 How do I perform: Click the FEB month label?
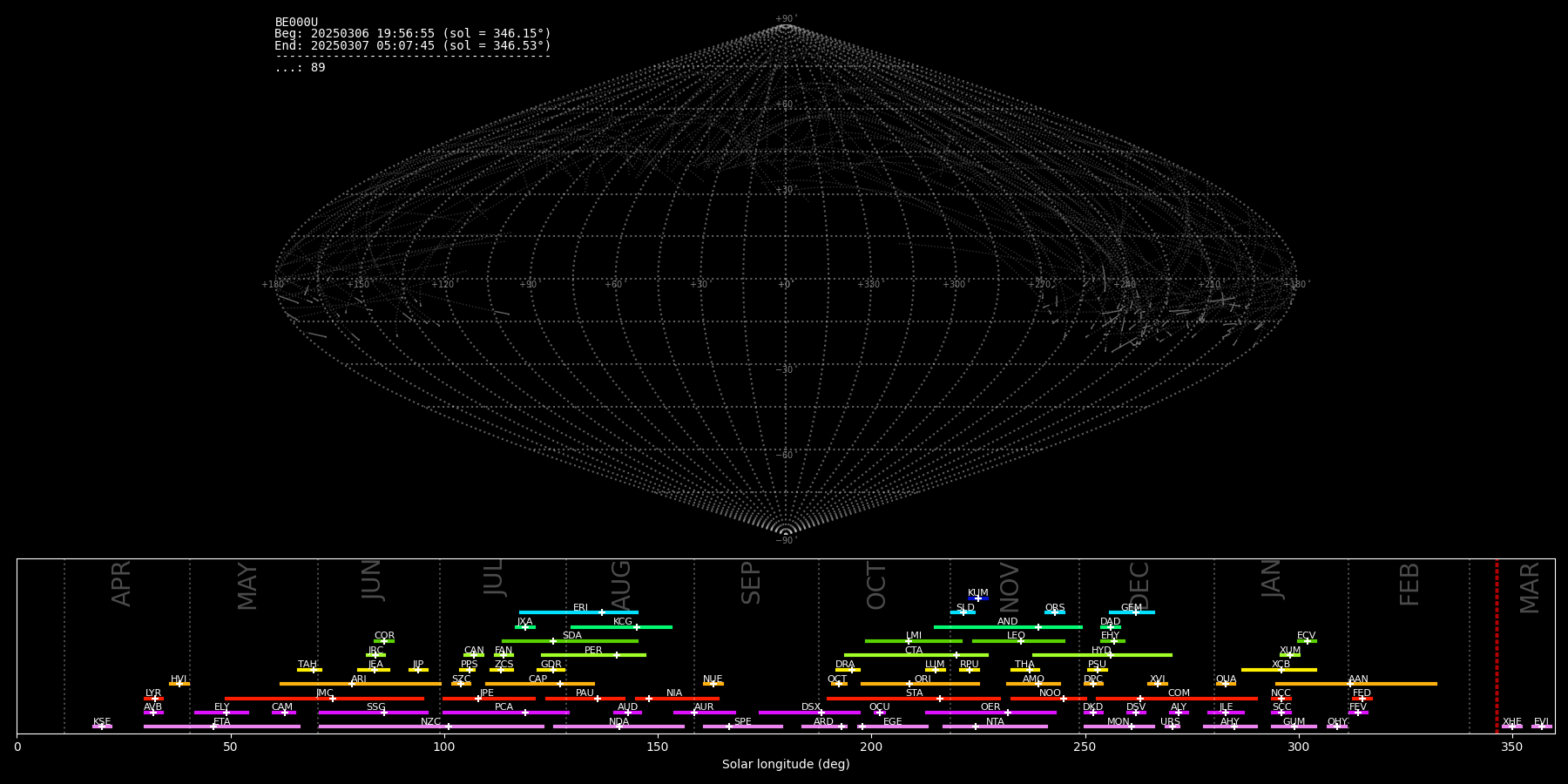coord(1409,584)
